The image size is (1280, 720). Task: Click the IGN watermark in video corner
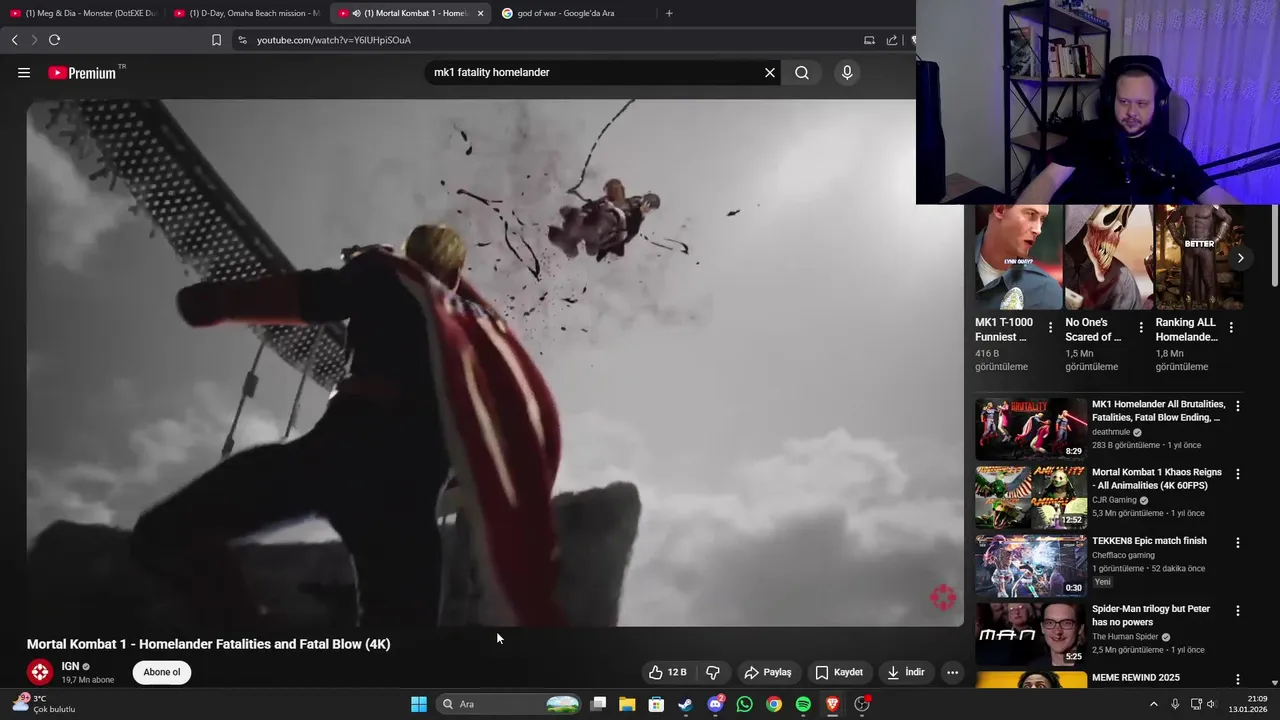click(x=942, y=598)
